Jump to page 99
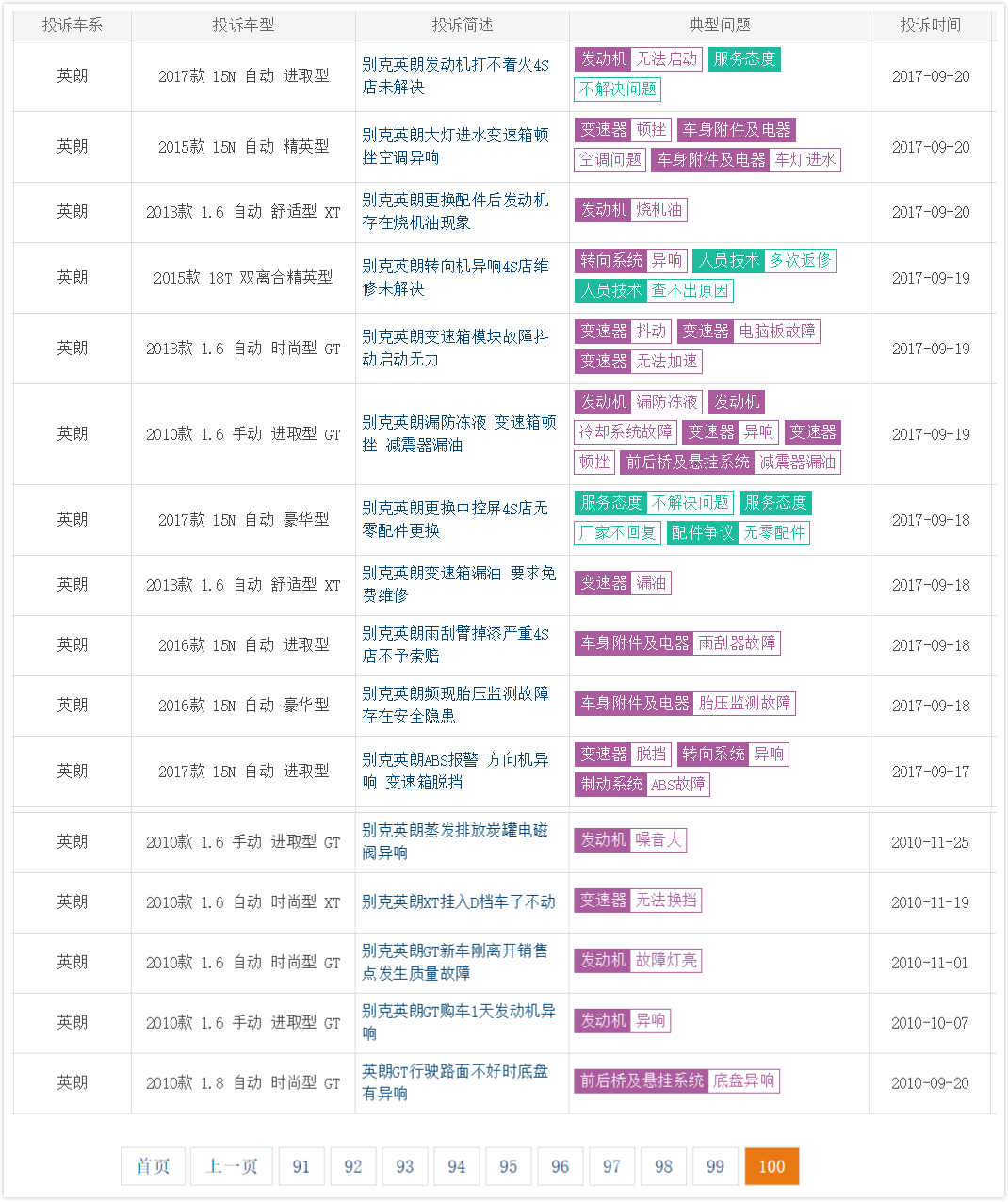Screen dimensions: 1008x1202 716,1166
